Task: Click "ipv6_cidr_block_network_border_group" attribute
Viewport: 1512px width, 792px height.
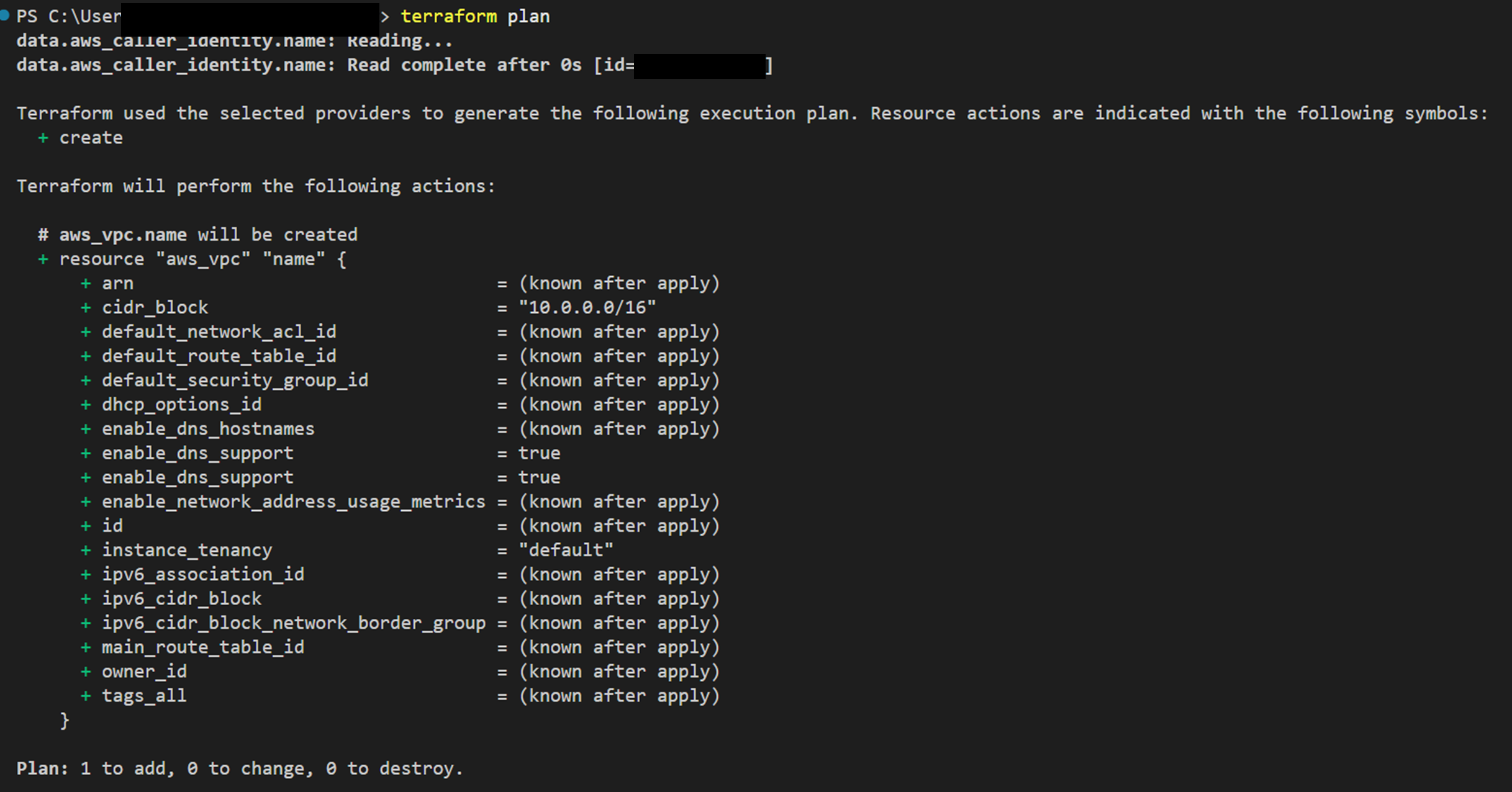Action: (293, 623)
